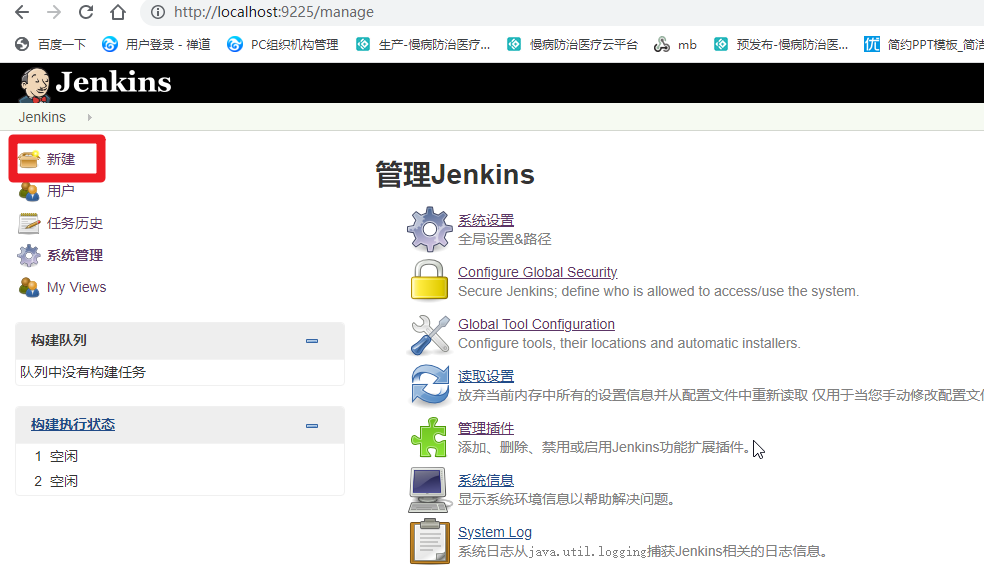
Task: Open the 生产-慢病防治医疗 bookmark
Action: (x=423, y=45)
